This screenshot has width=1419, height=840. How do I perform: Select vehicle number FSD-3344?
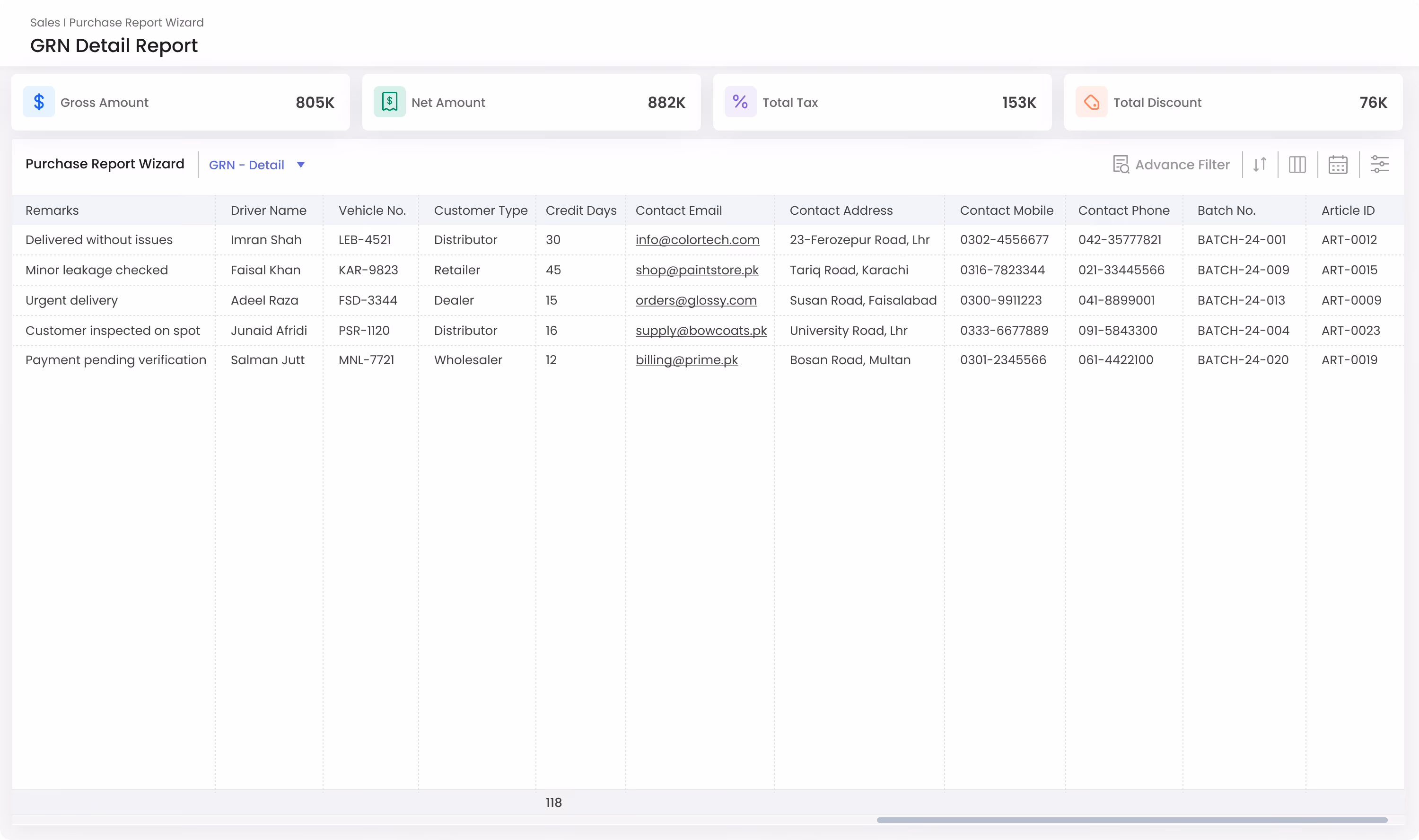coord(368,300)
